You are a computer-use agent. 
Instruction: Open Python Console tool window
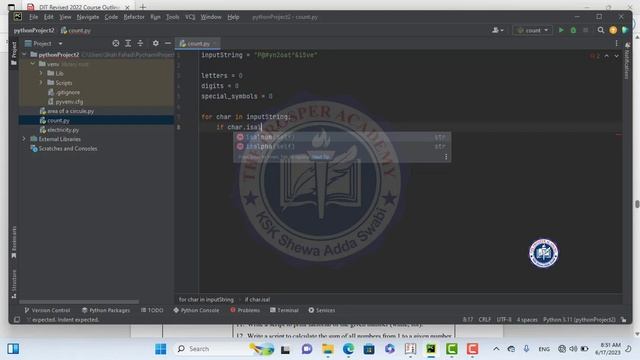[196, 310]
